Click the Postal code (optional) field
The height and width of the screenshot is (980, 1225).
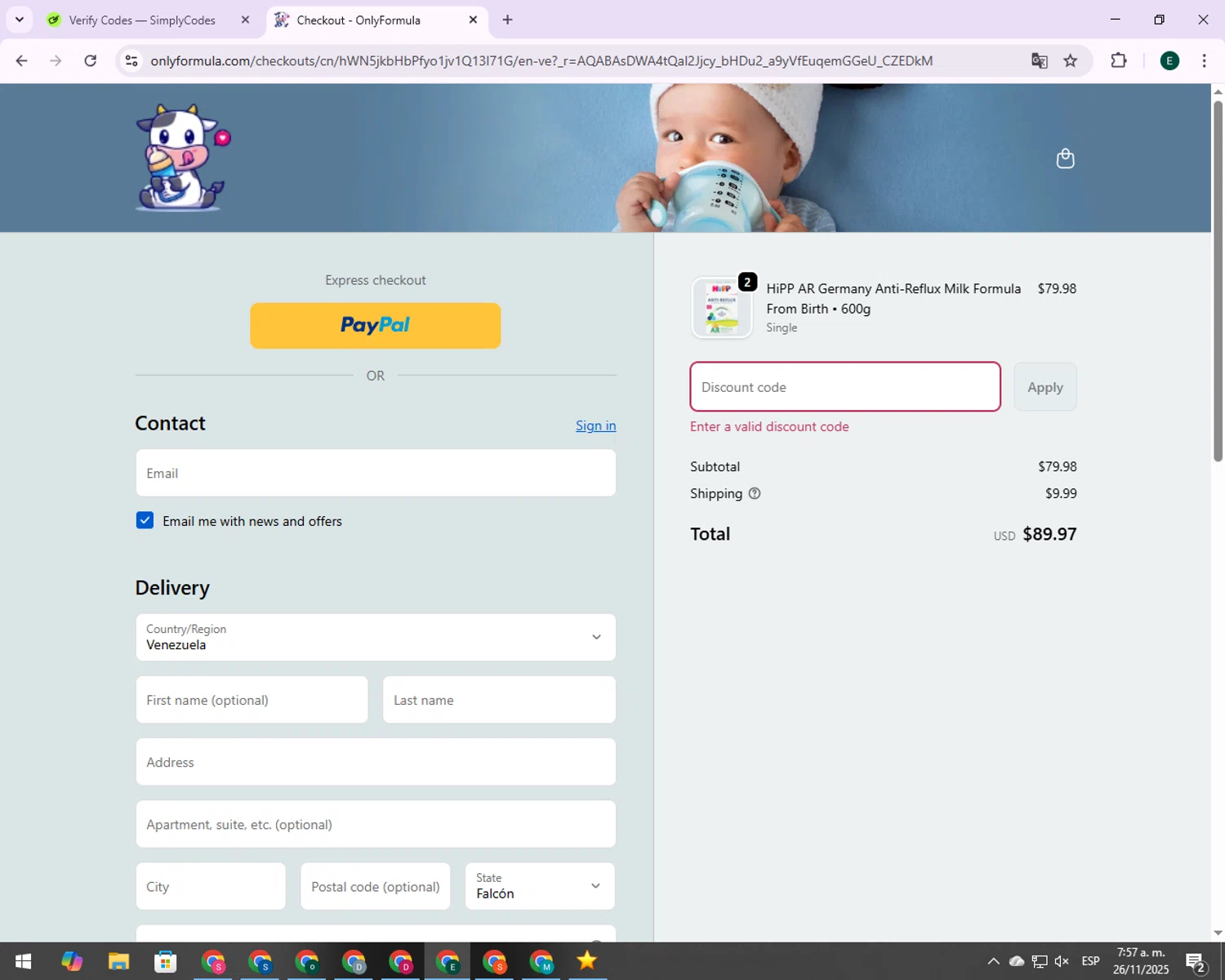pos(376,886)
